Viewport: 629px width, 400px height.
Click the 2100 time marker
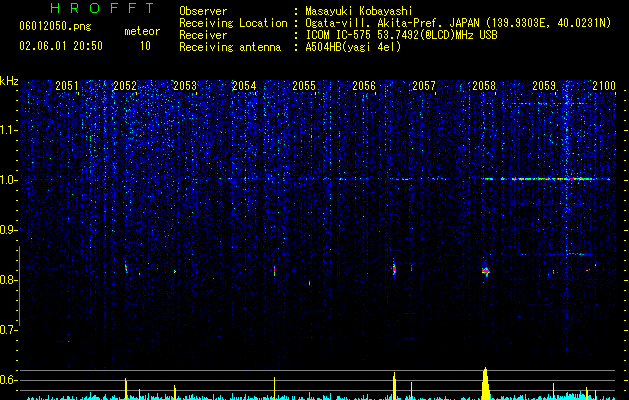coord(604,86)
